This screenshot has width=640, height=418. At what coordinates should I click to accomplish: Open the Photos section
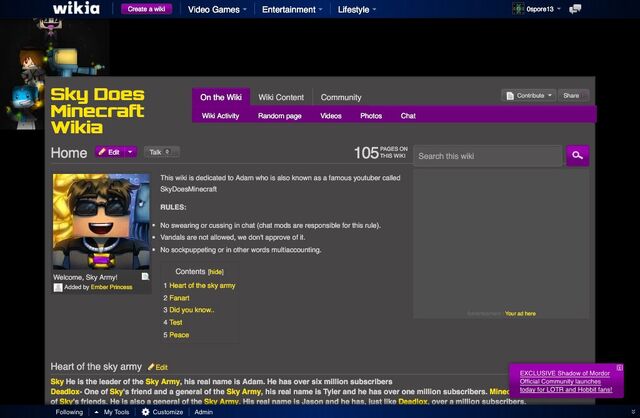[x=371, y=116]
